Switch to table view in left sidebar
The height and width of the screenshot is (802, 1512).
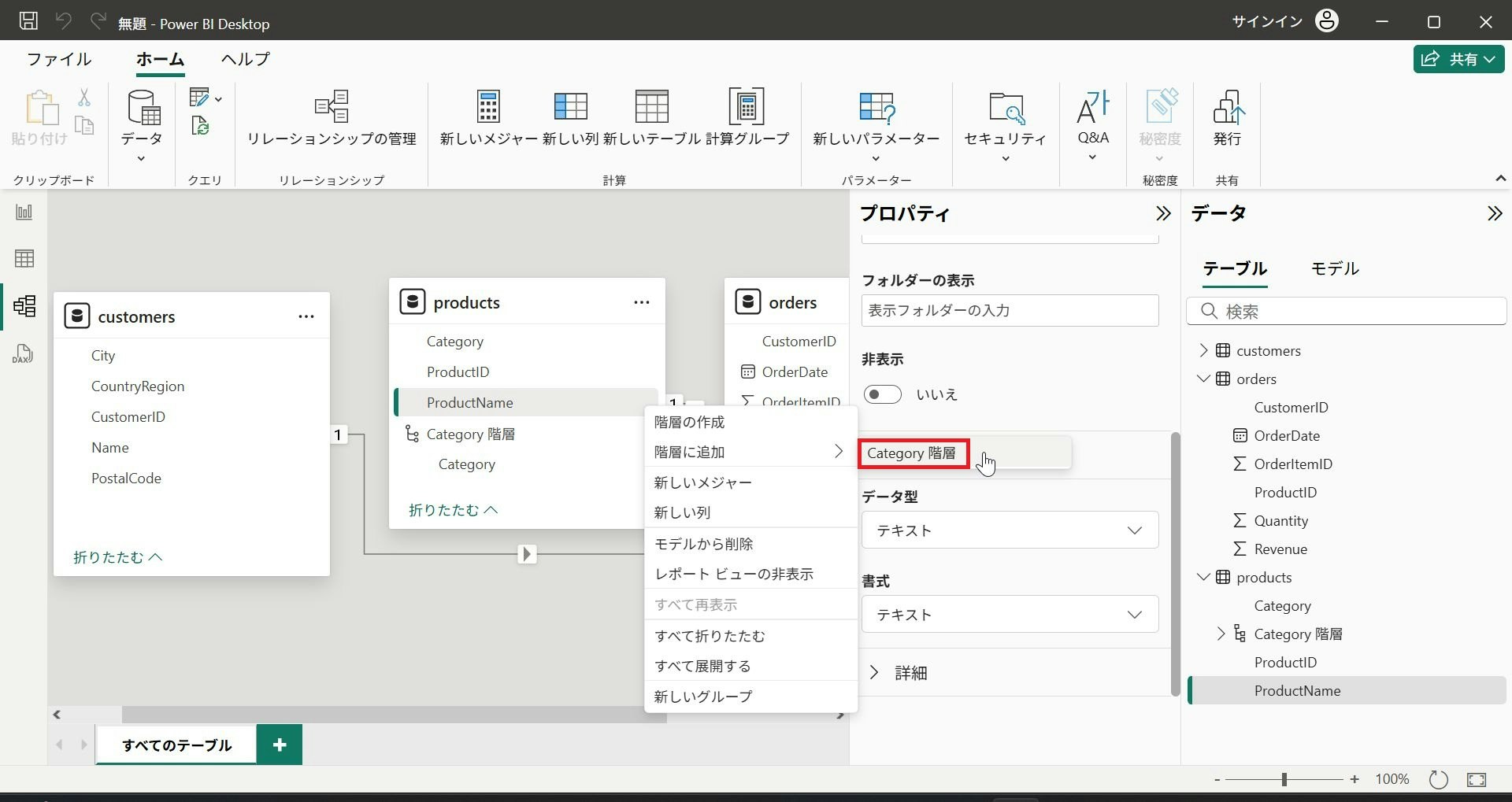click(x=24, y=258)
